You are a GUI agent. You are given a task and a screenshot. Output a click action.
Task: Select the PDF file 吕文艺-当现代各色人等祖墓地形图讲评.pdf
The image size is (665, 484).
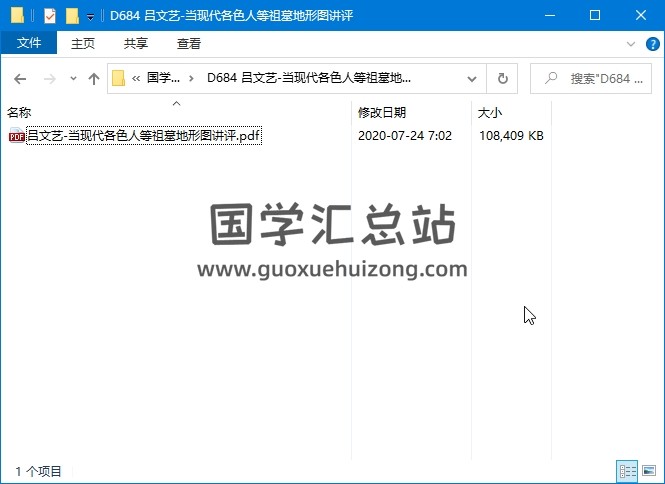point(144,136)
